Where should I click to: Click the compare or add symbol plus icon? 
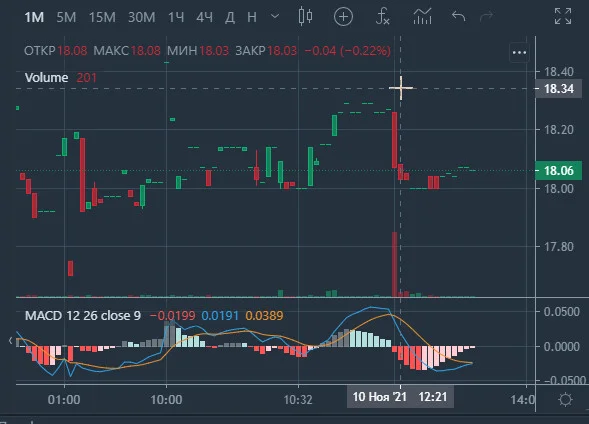coord(343,17)
